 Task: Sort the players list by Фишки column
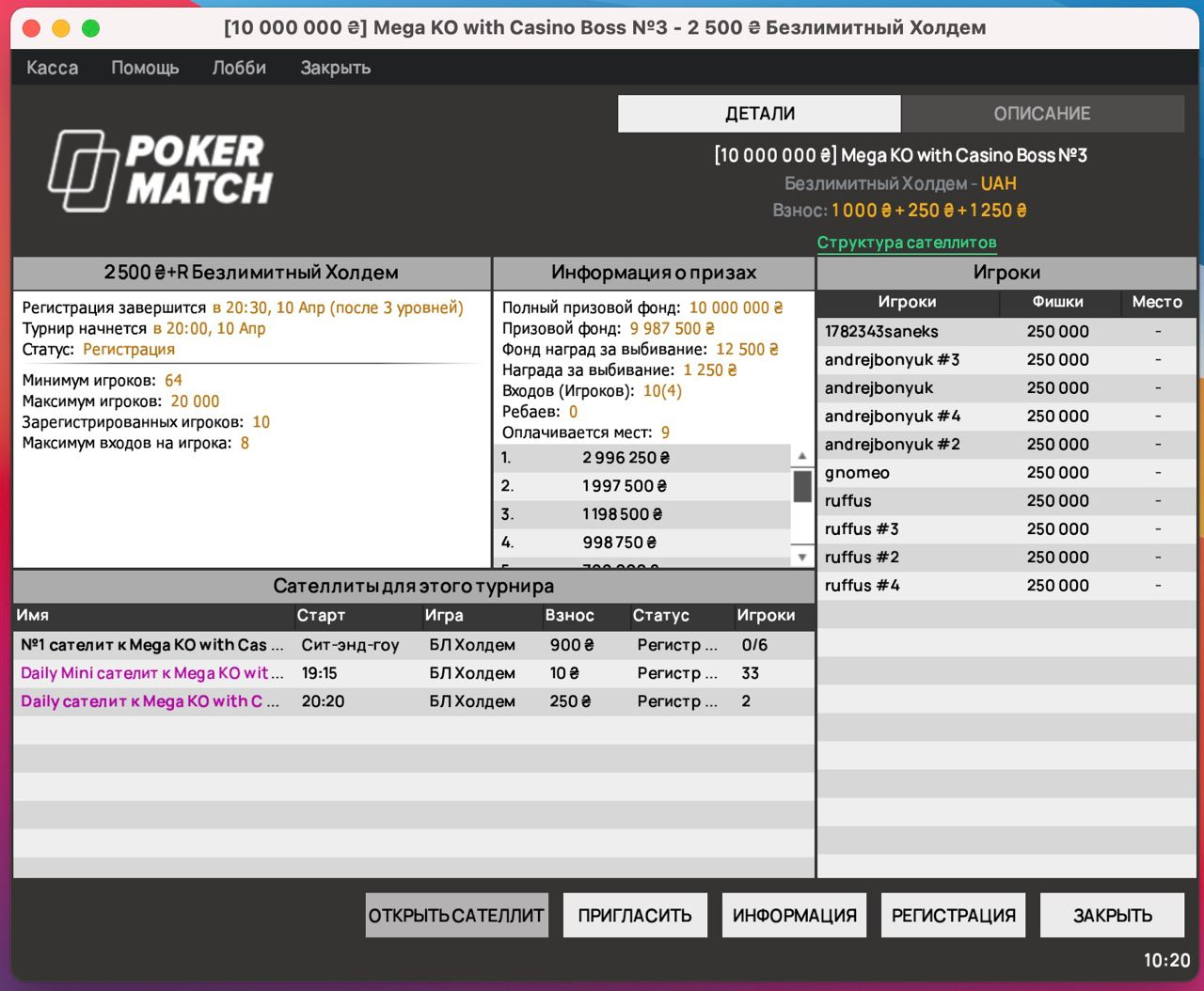[1058, 302]
